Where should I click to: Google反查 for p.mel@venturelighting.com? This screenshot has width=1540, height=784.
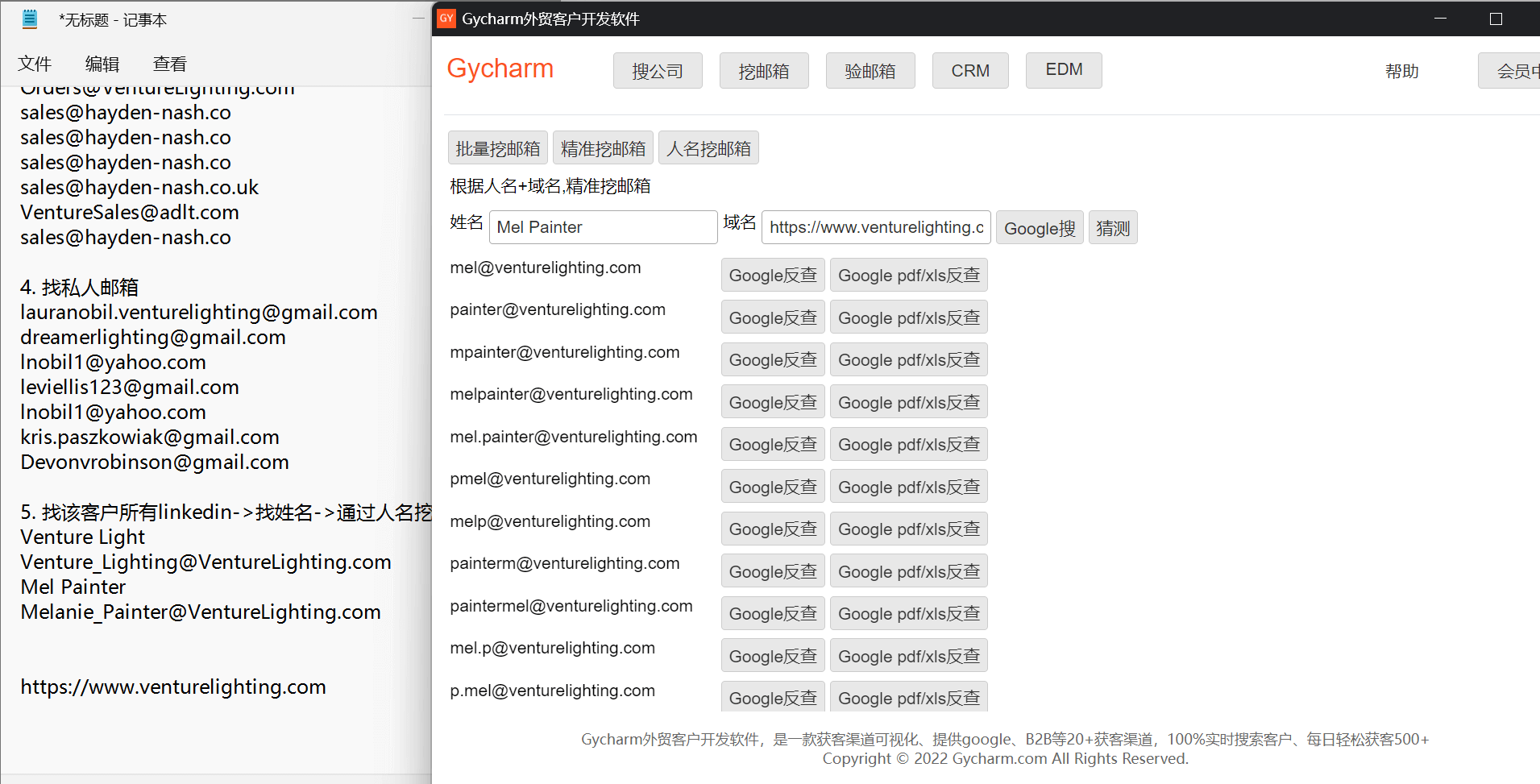coord(773,698)
